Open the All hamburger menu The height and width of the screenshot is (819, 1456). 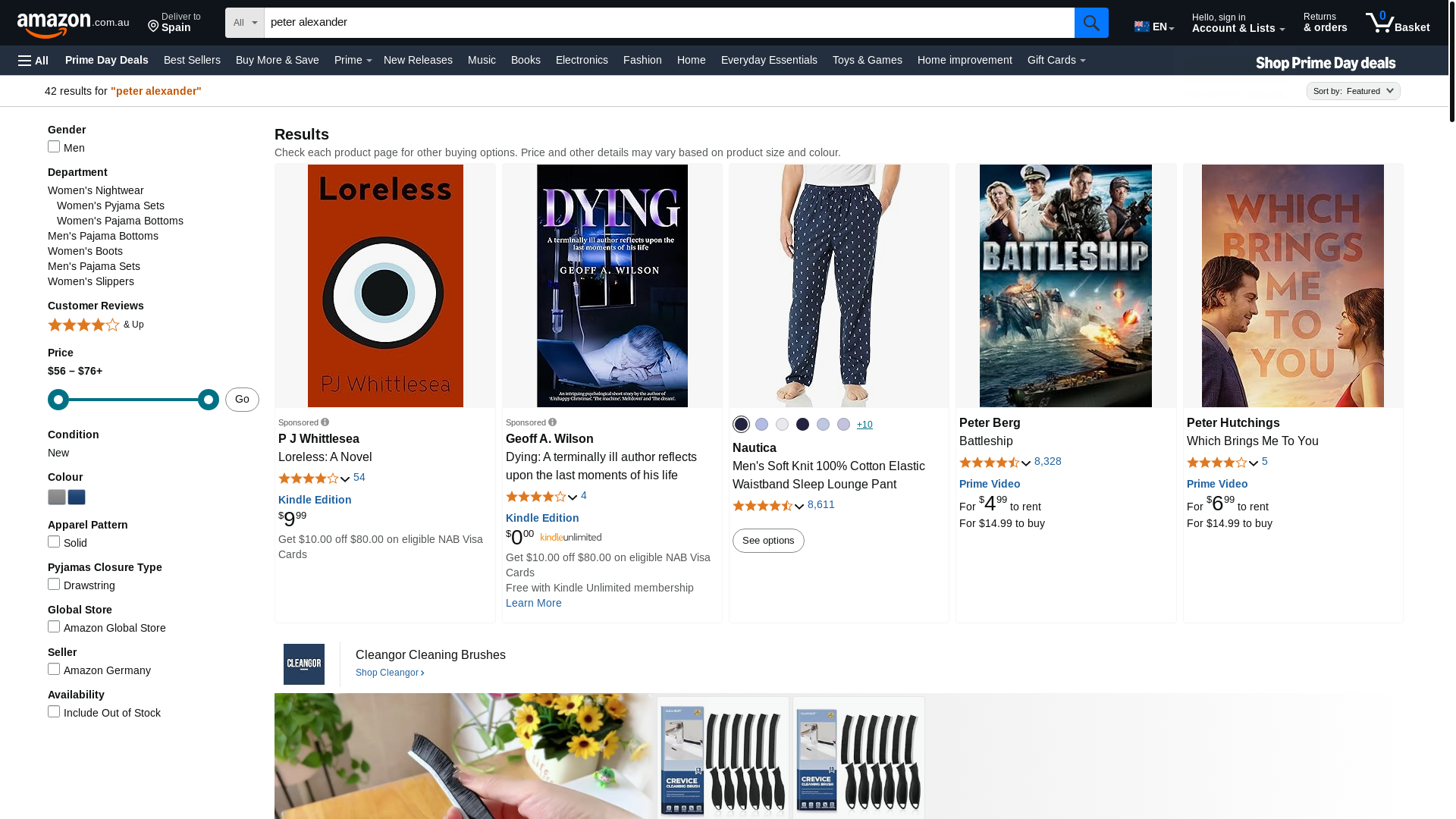click(33, 60)
